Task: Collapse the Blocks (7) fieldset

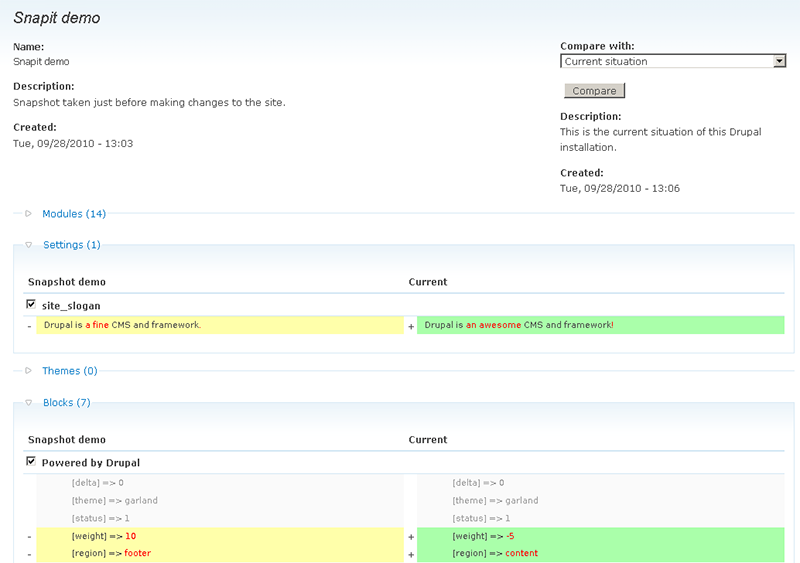Action: pos(67,403)
